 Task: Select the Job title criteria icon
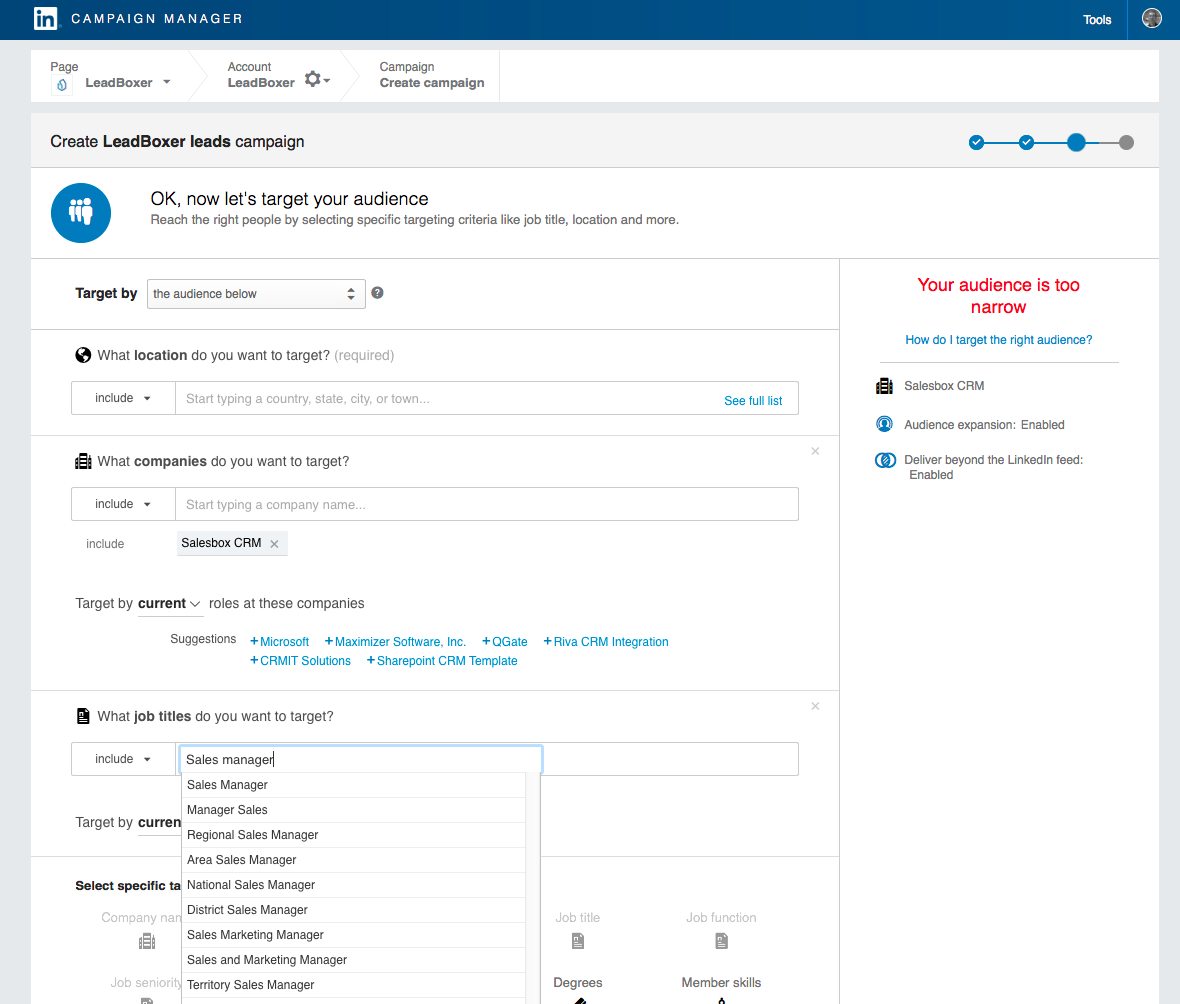click(578, 941)
